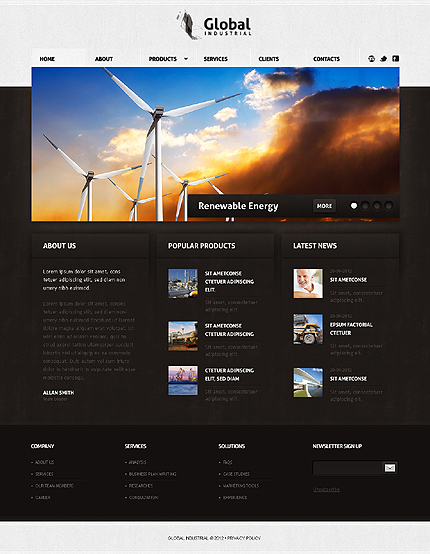Click the round social icon beside Twitter
This screenshot has height=554, width=430.
click(x=371, y=59)
